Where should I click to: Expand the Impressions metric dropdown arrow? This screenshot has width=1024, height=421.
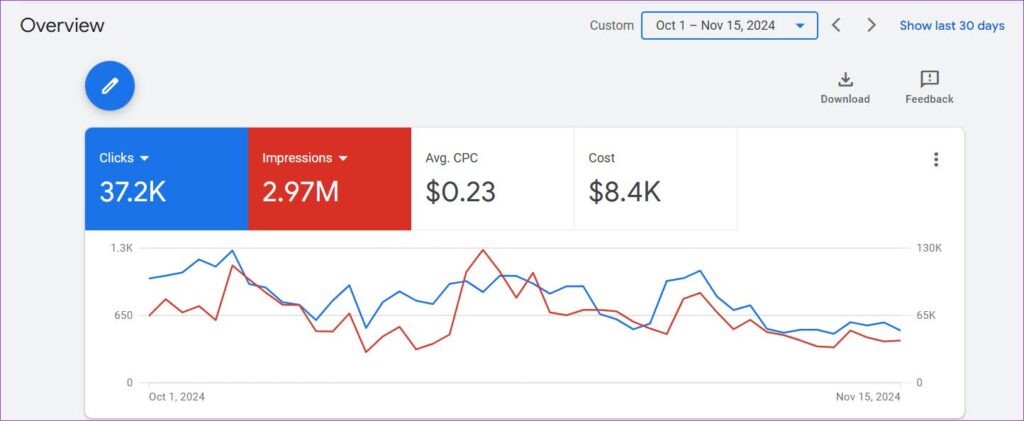click(x=343, y=158)
